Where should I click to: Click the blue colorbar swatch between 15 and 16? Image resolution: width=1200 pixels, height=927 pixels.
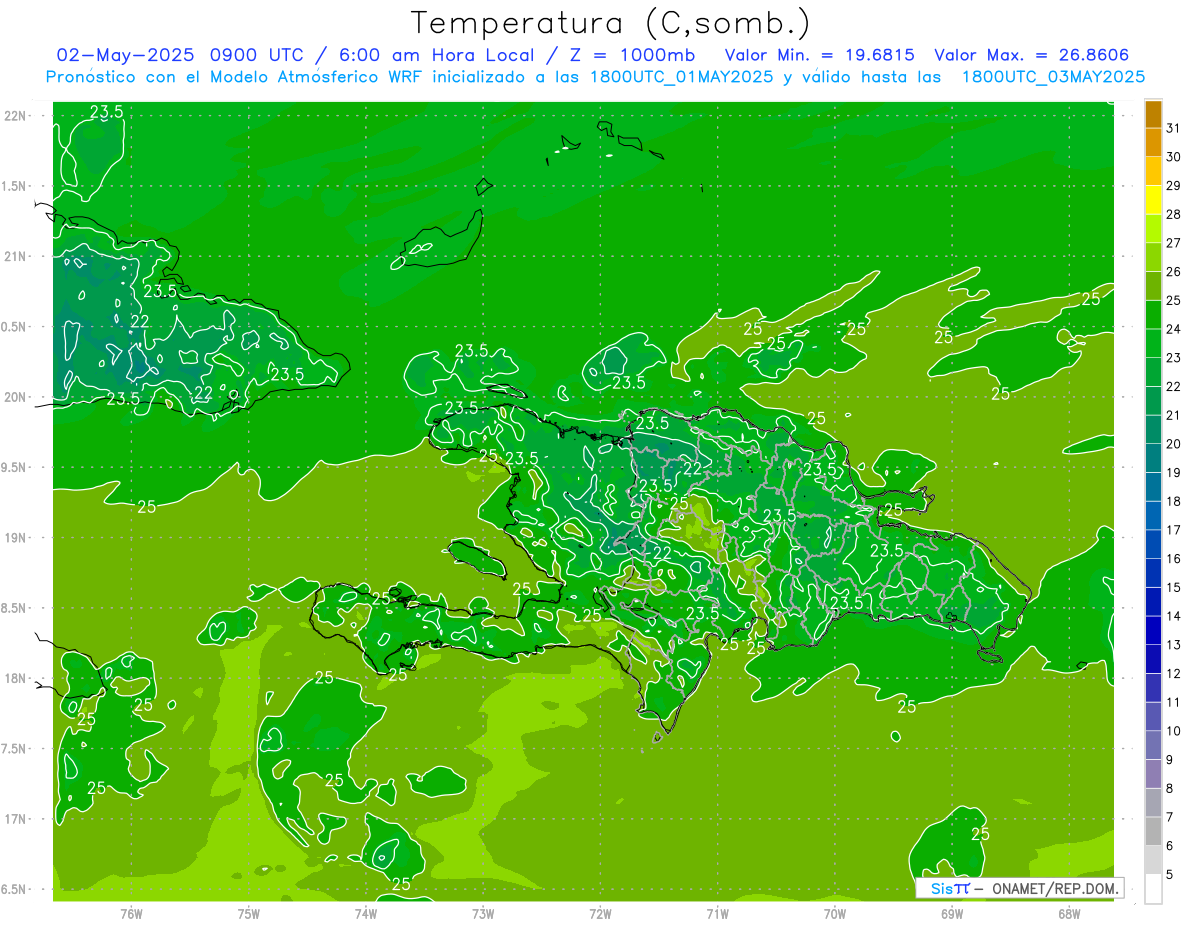1153,573
